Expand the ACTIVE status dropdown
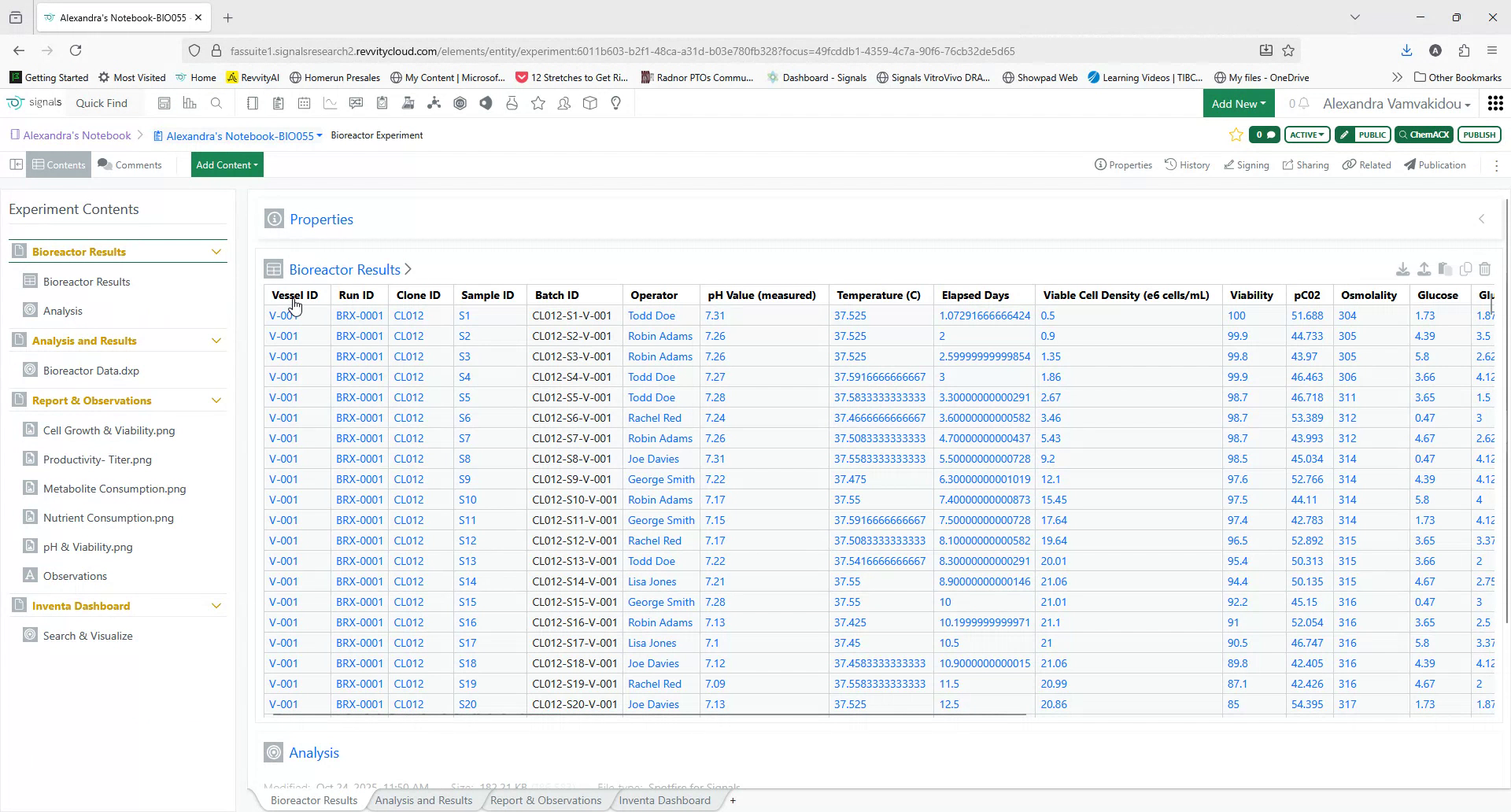Image resolution: width=1511 pixels, height=812 pixels. tap(1307, 135)
